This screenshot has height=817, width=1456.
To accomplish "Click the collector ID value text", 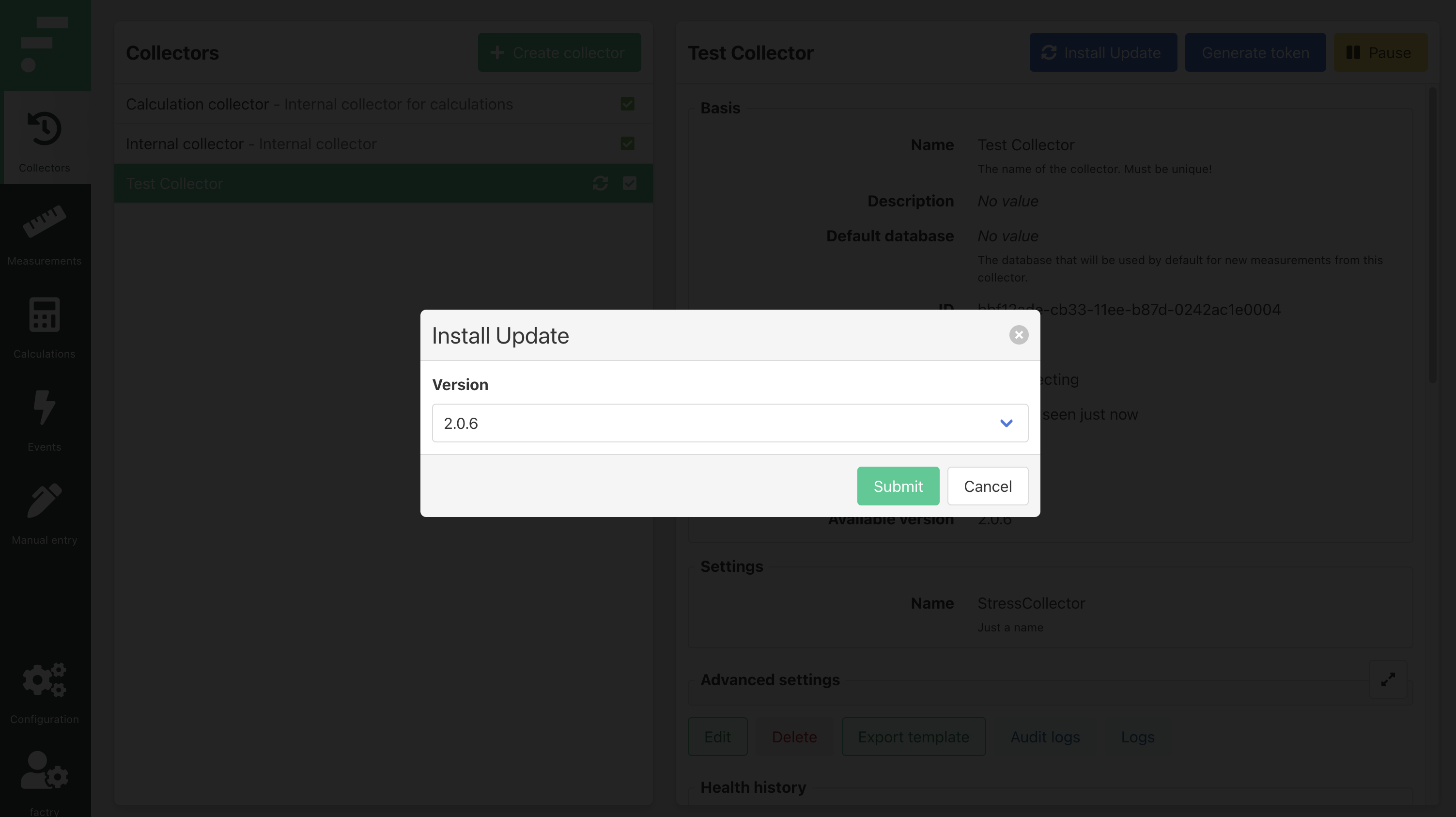I will [1129, 309].
